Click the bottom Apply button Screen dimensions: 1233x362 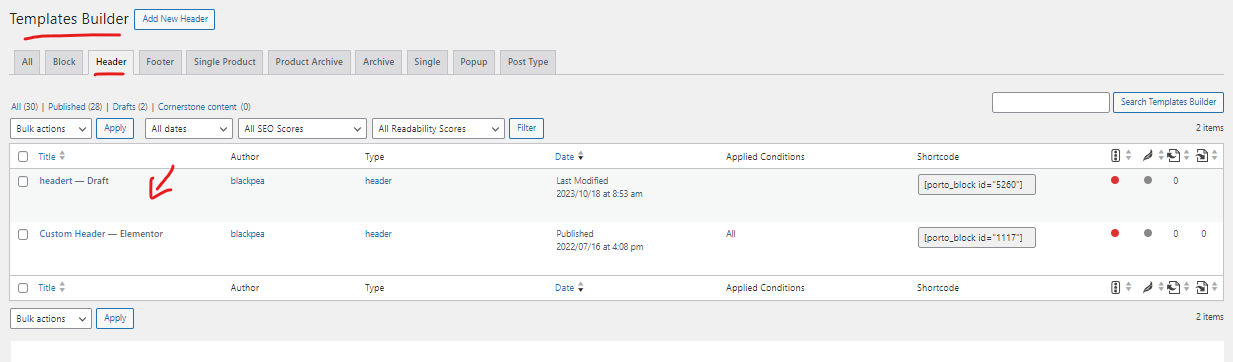115,318
